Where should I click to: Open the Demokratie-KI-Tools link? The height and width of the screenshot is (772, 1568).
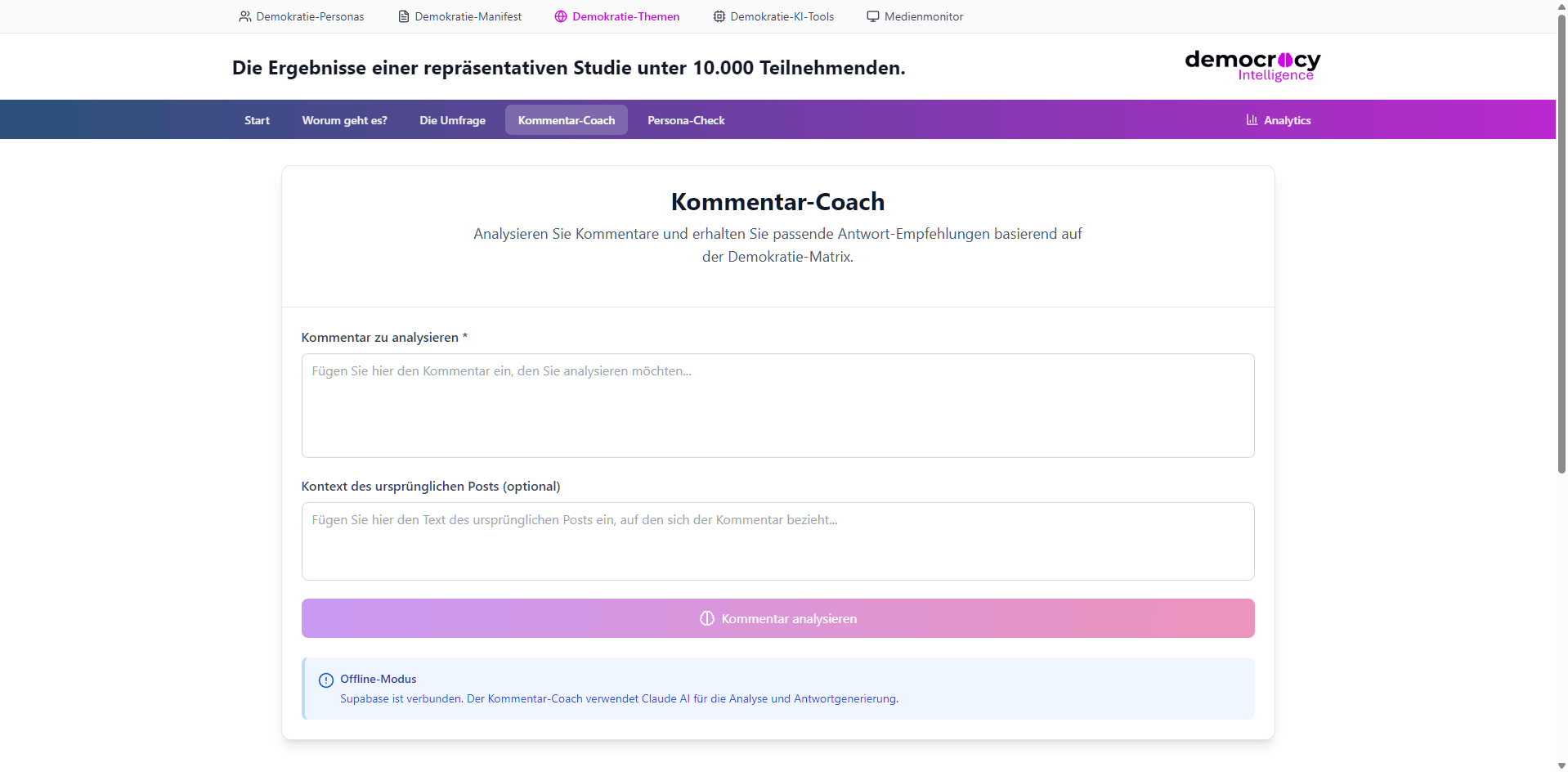pos(774,16)
